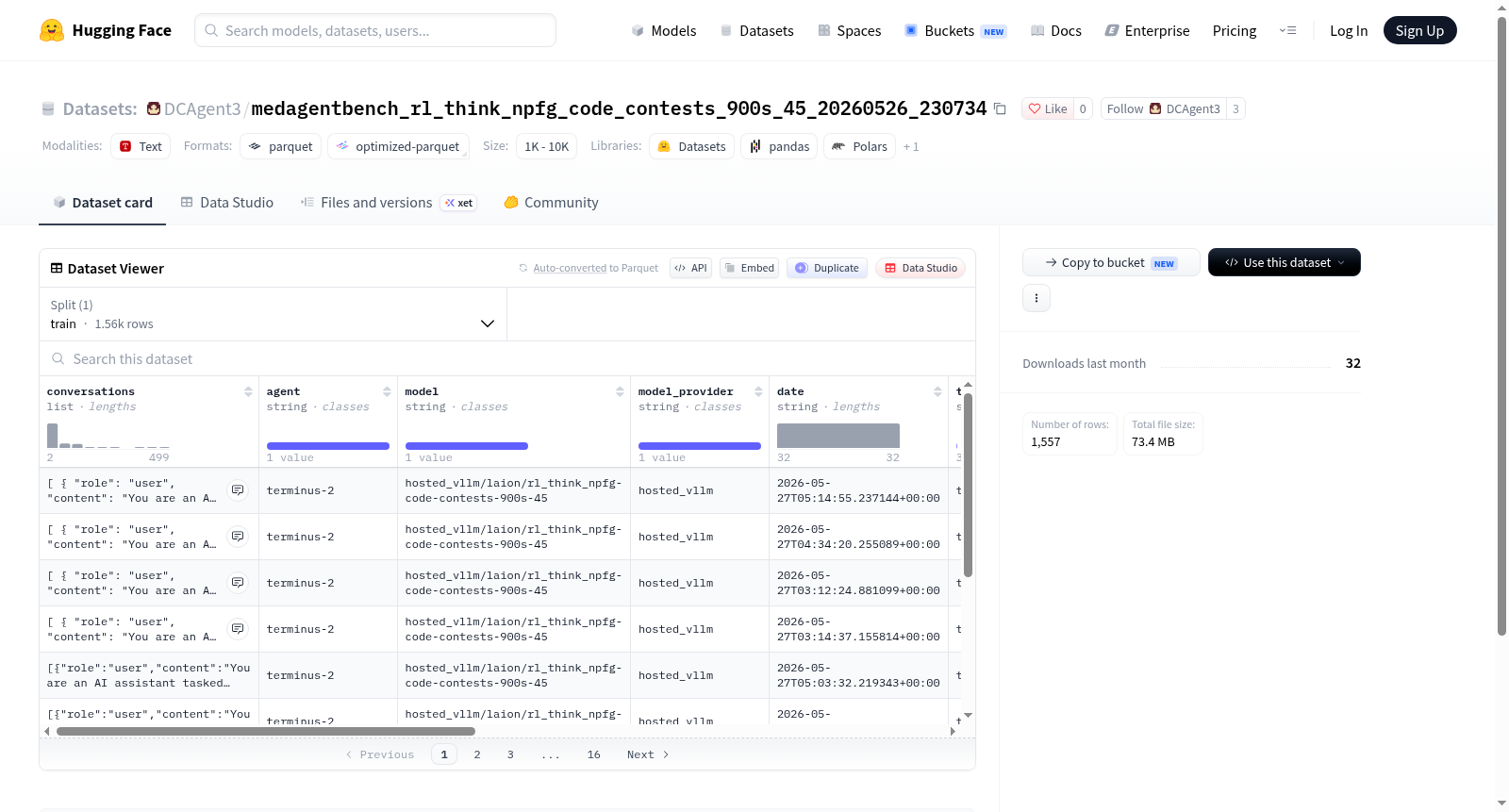Click the table horizontal scrollbar thumb

(266, 731)
